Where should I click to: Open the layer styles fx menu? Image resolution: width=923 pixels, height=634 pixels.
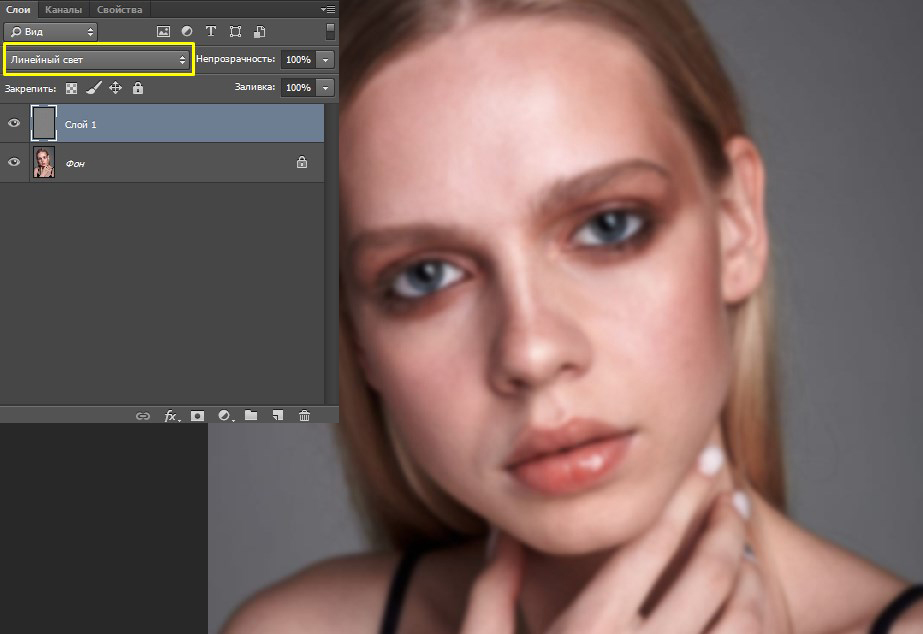click(x=170, y=416)
